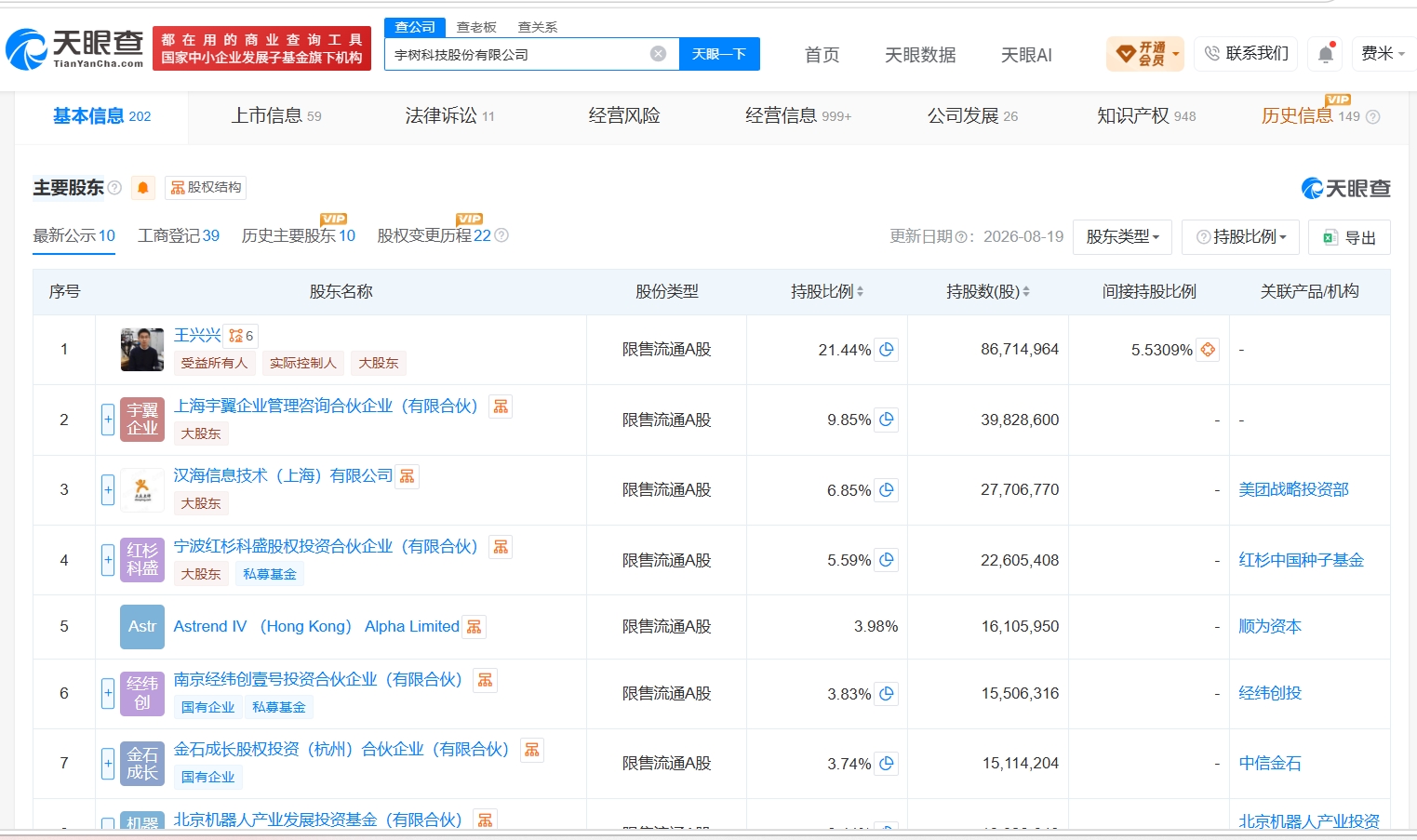Click help icon beside 主要股东 title

tap(114, 188)
